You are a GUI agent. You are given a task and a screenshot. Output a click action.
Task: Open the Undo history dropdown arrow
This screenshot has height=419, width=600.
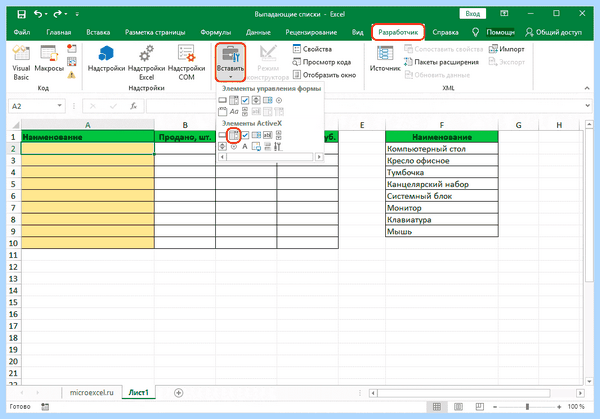[46, 14]
